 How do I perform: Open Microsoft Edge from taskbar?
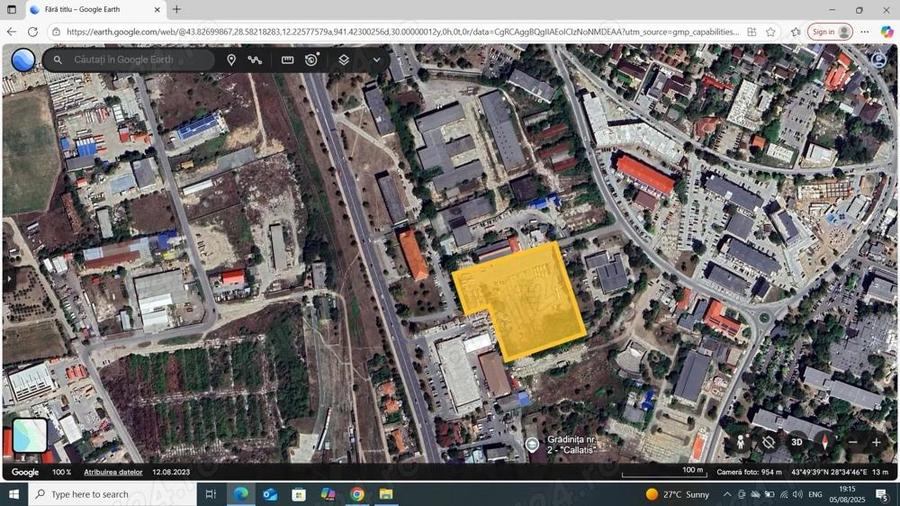[x=241, y=494]
